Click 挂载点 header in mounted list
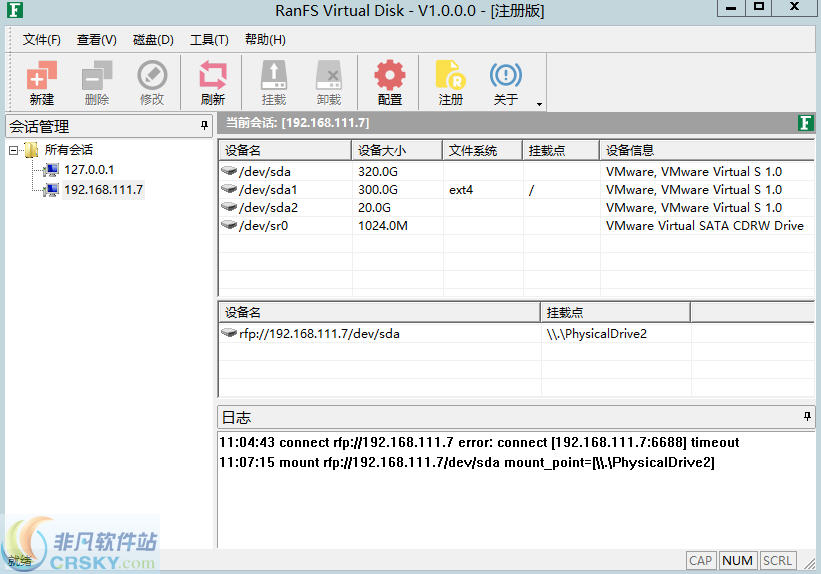Screen dimensions: 821x574 [616, 313]
